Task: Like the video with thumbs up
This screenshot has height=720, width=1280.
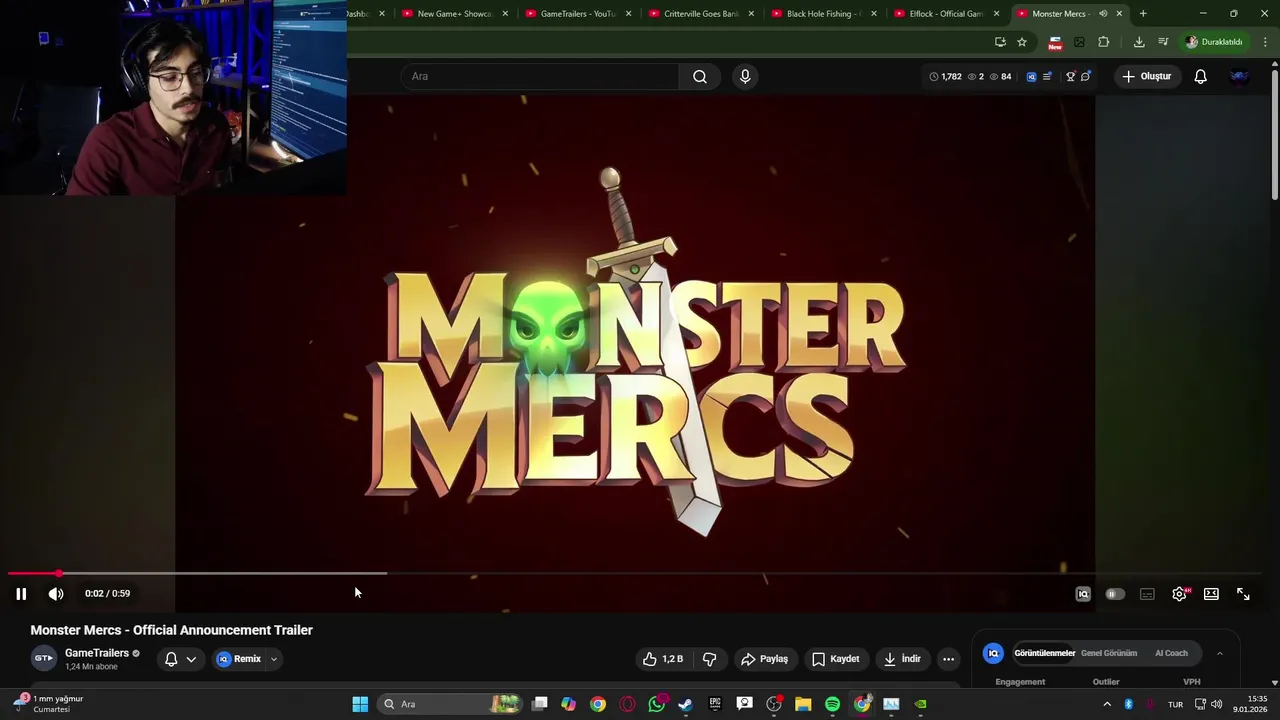Action: pyautogui.click(x=663, y=659)
